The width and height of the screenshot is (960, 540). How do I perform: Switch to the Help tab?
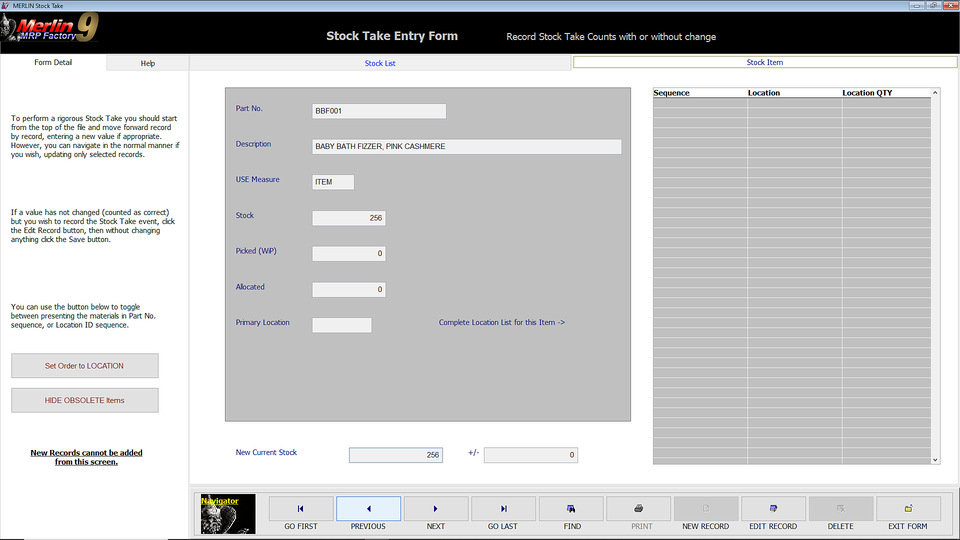pyautogui.click(x=148, y=63)
